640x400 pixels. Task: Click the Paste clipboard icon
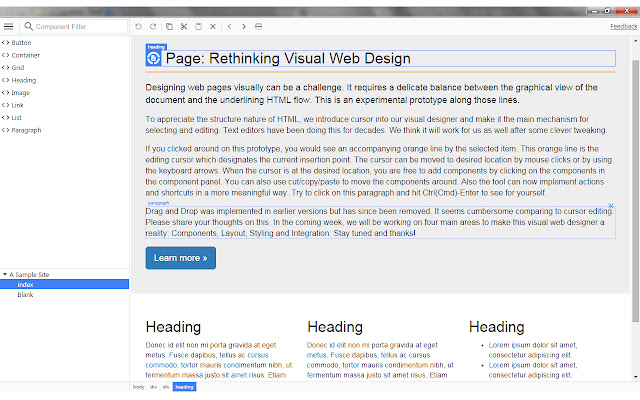[x=198, y=26]
